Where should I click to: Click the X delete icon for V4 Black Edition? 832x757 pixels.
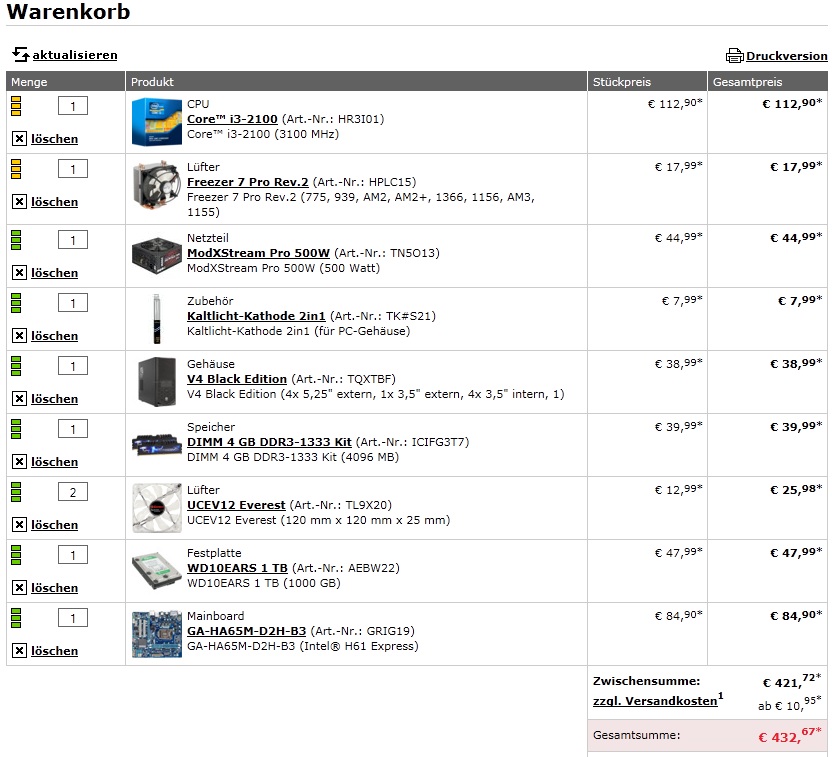tap(19, 399)
